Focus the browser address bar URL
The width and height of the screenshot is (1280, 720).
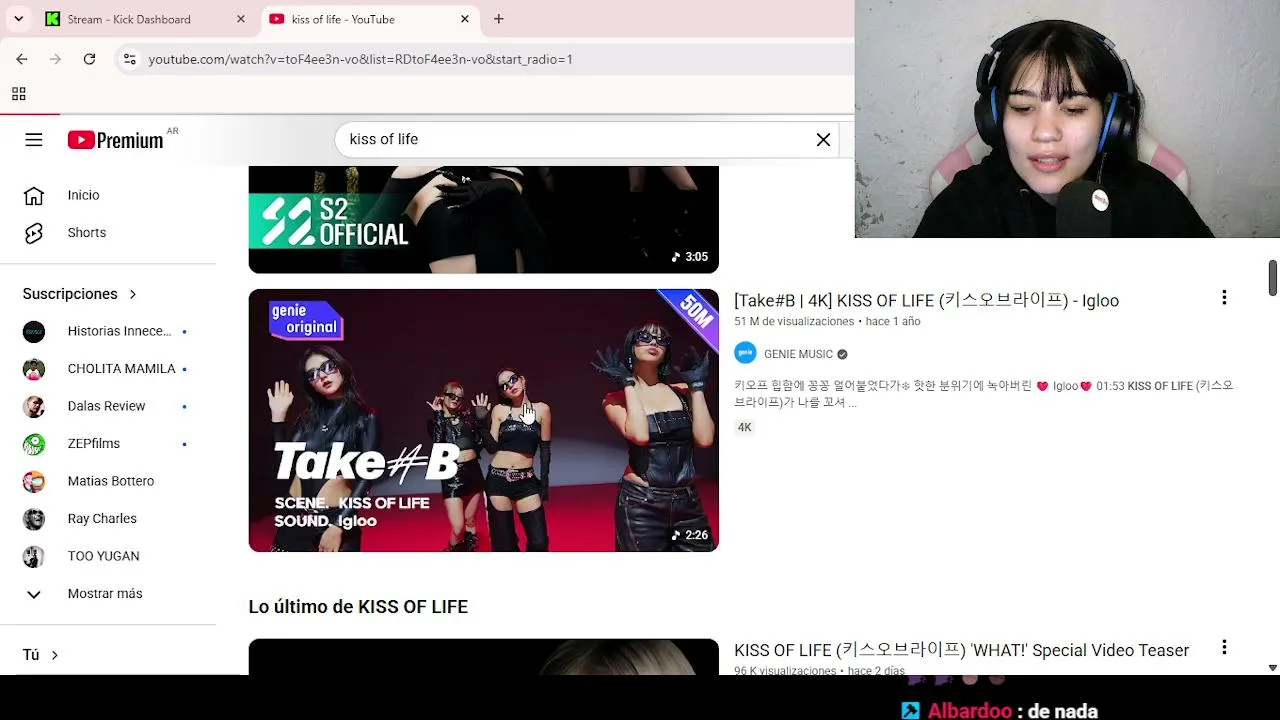pos(360,59)
